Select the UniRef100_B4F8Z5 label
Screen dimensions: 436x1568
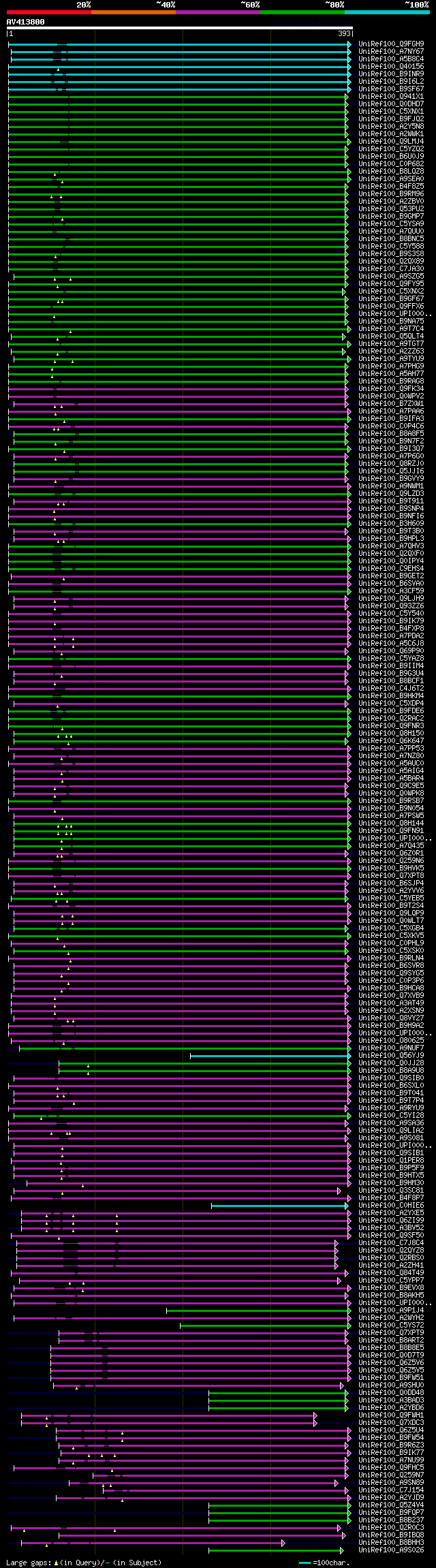[391, 187]
